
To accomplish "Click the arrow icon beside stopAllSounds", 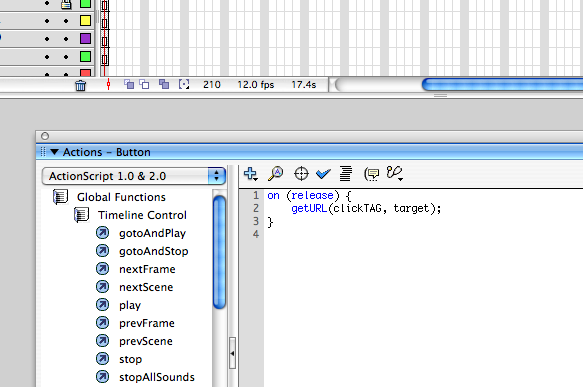I will point(103,377).
